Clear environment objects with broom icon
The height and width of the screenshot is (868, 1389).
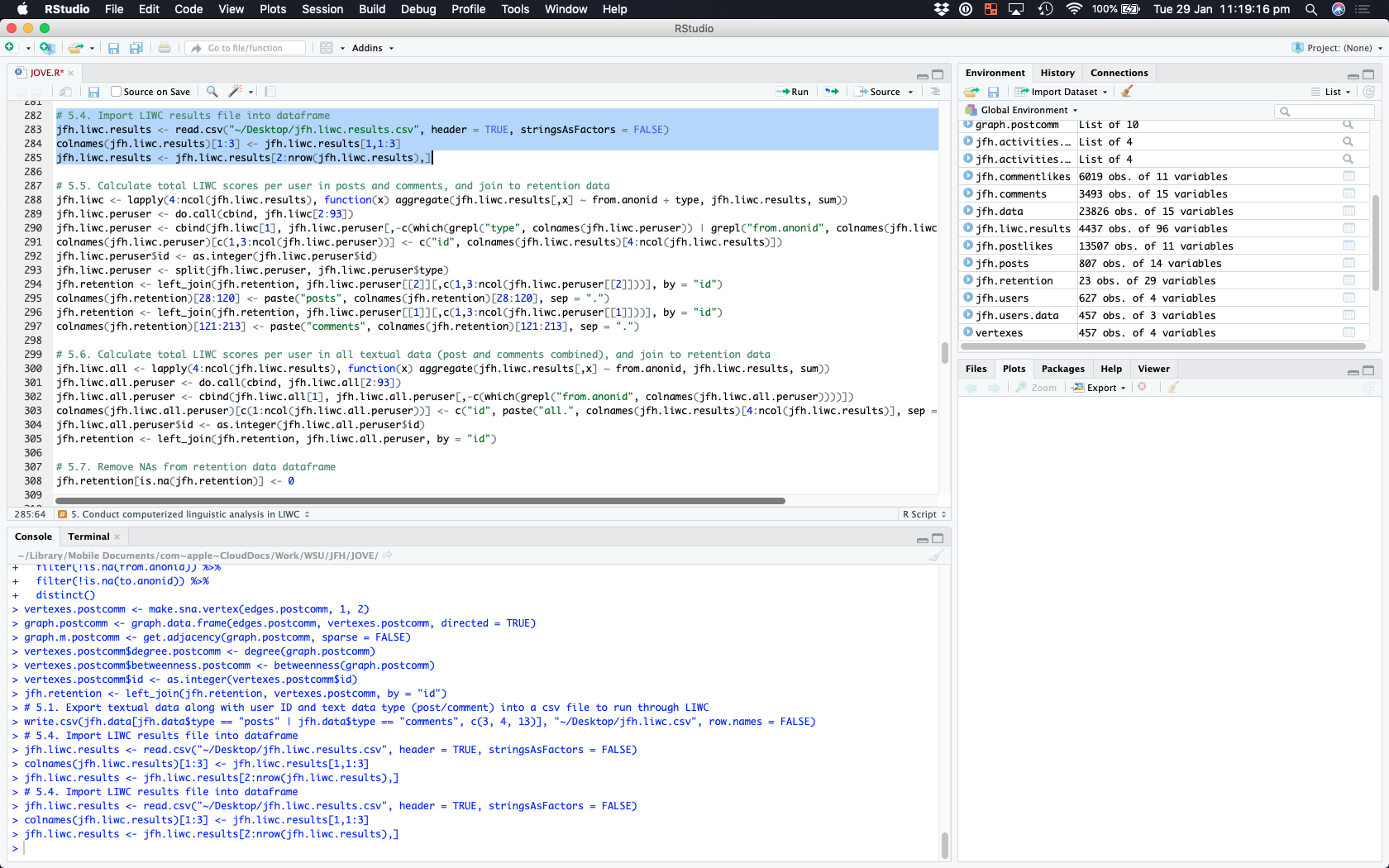pos(1127,92)
